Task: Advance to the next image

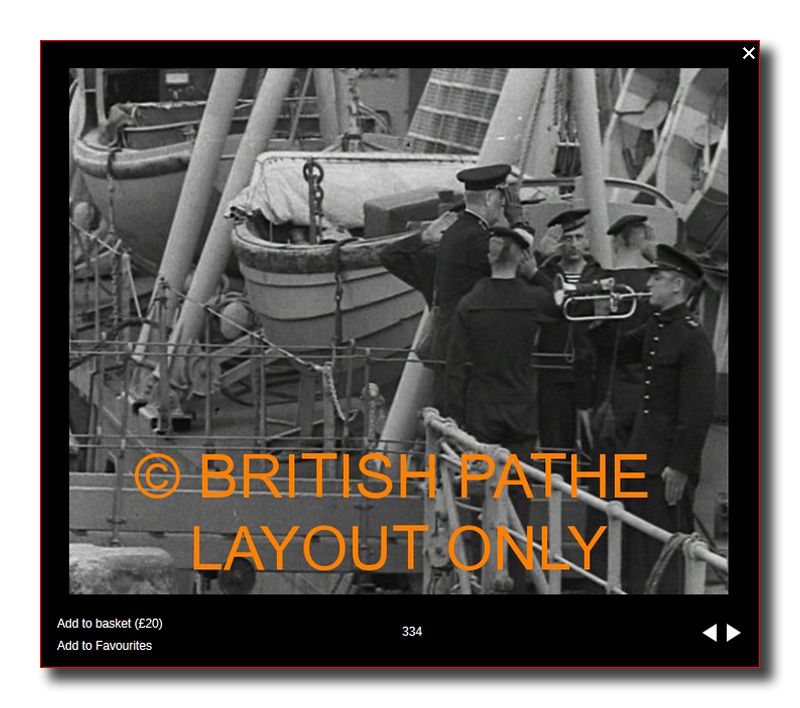Action: (733, 633)
